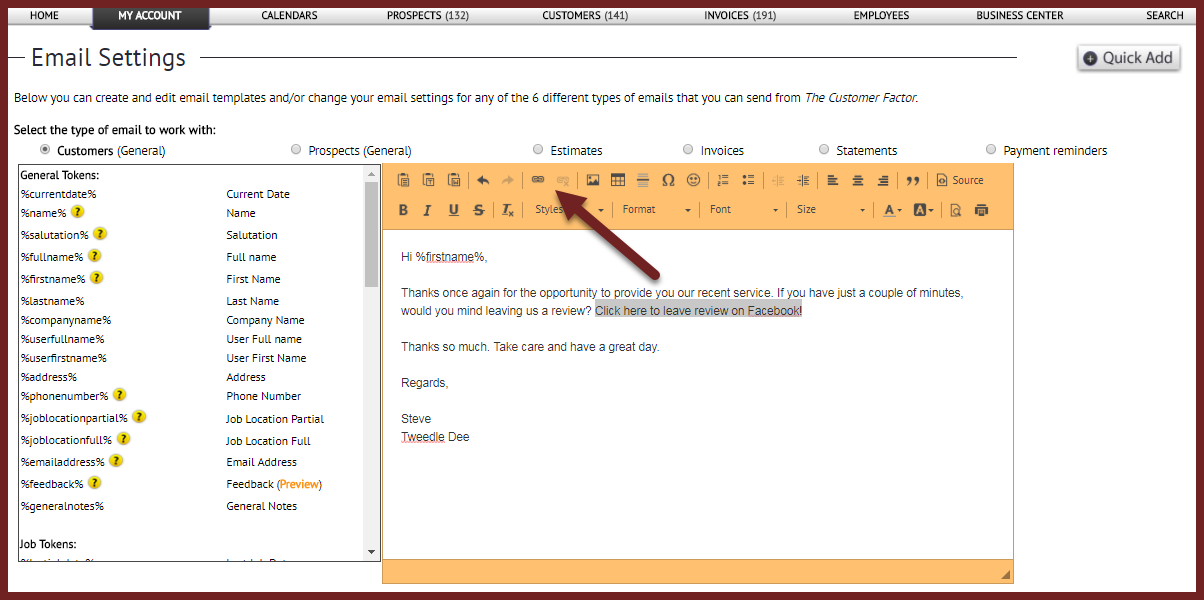Open the text color picker
The image size is (1204, 600).
893,210
